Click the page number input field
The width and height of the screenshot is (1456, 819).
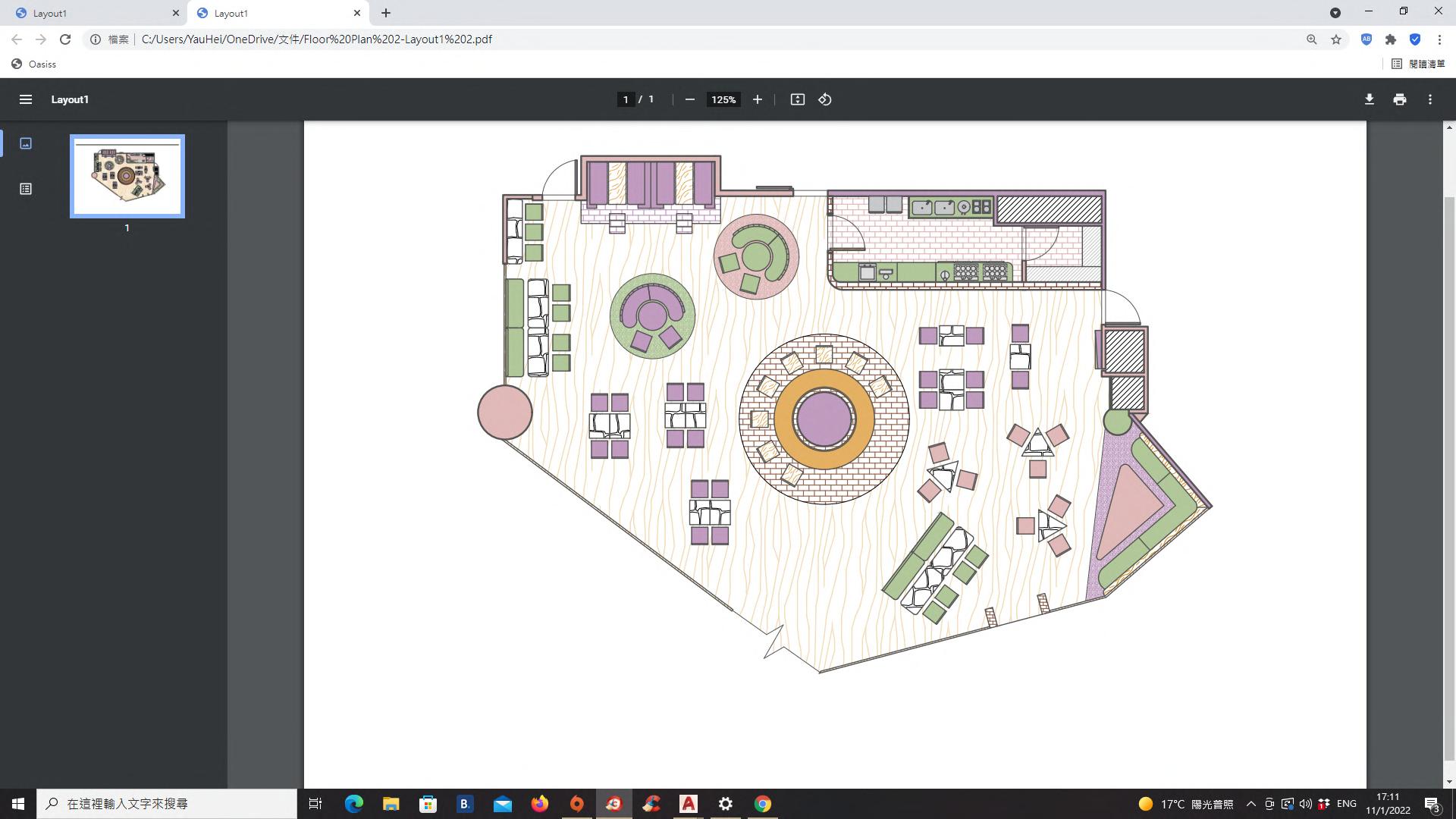coord(626,99)
